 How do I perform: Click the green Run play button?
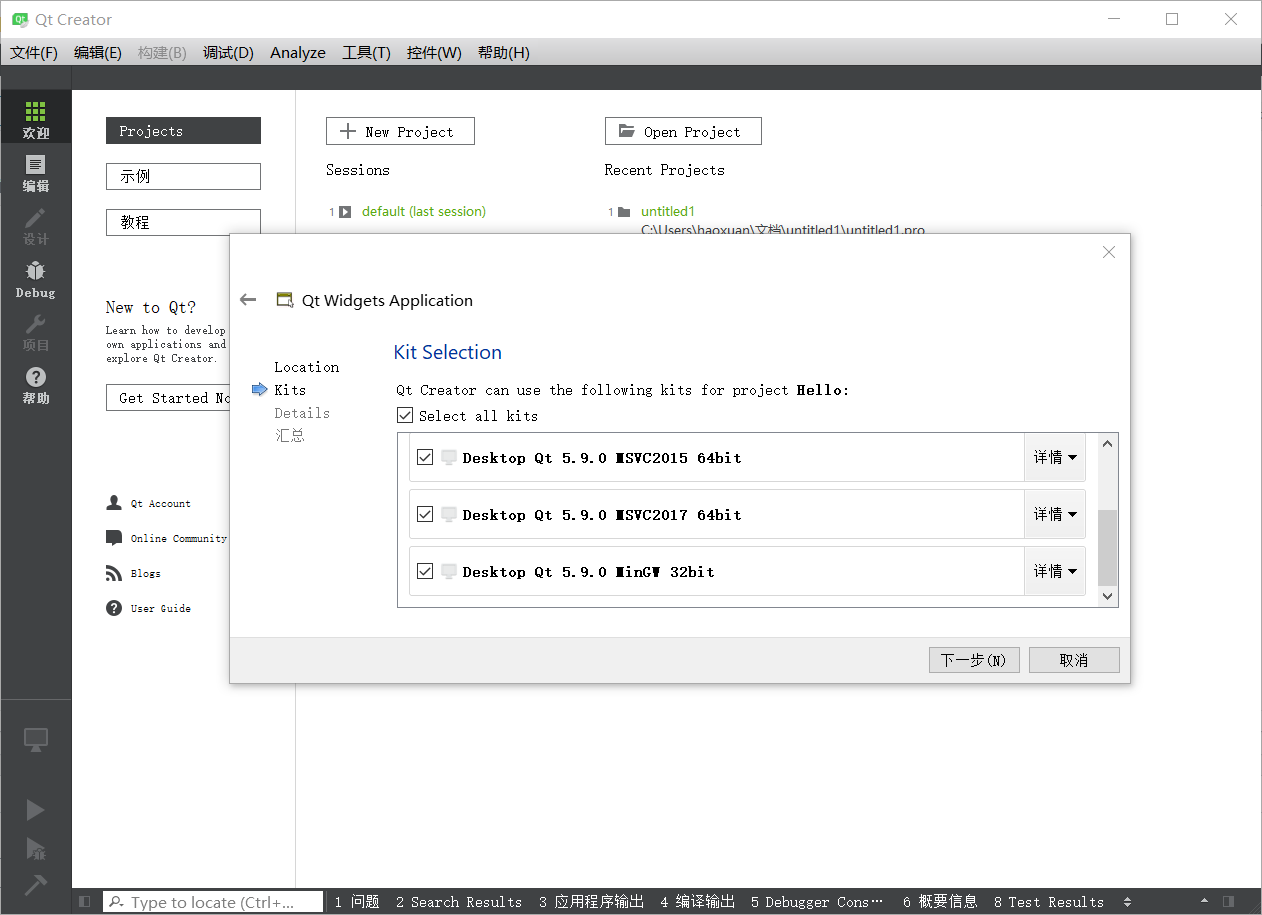pos(35,809)
